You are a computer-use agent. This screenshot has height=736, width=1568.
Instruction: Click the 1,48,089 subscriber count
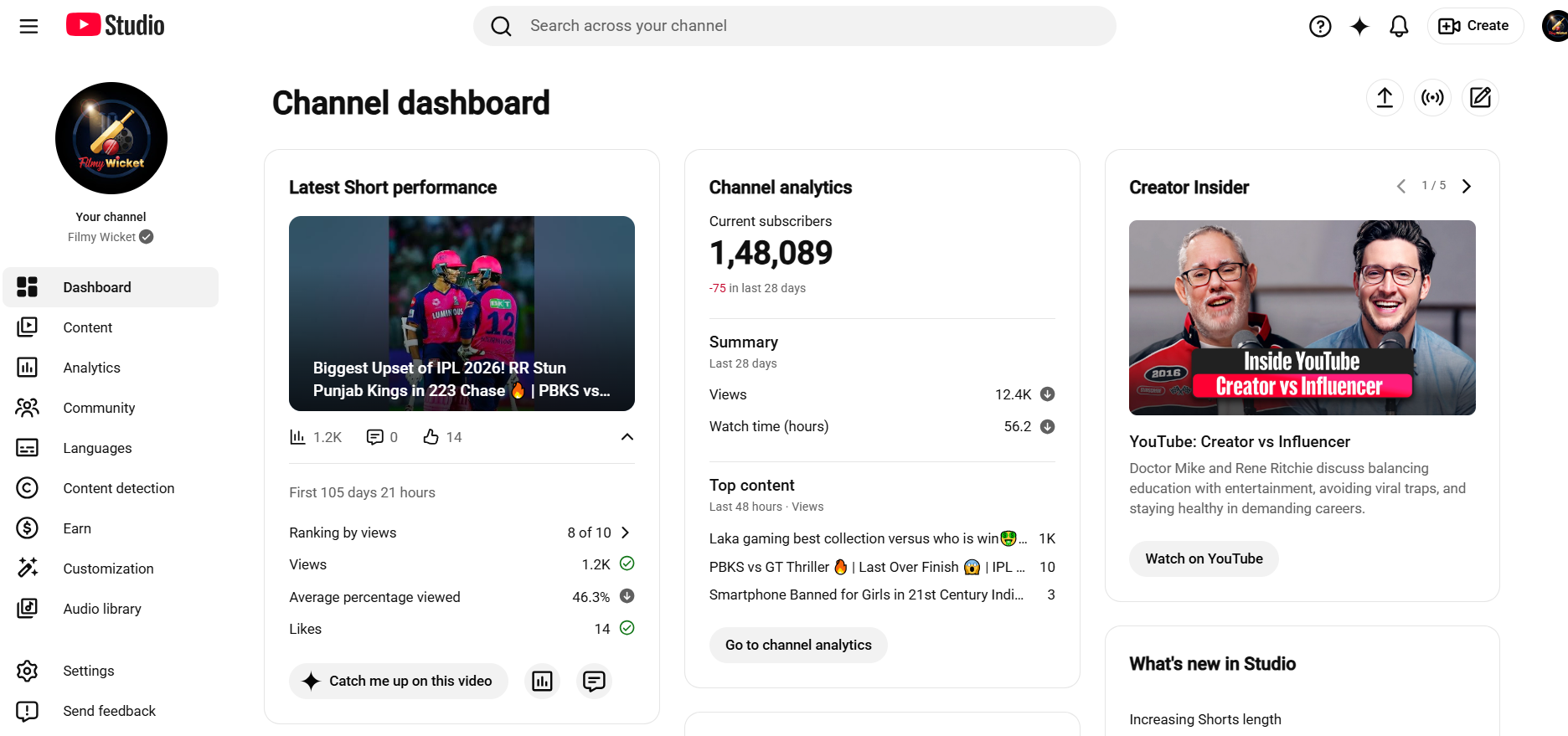coord(771,253)
